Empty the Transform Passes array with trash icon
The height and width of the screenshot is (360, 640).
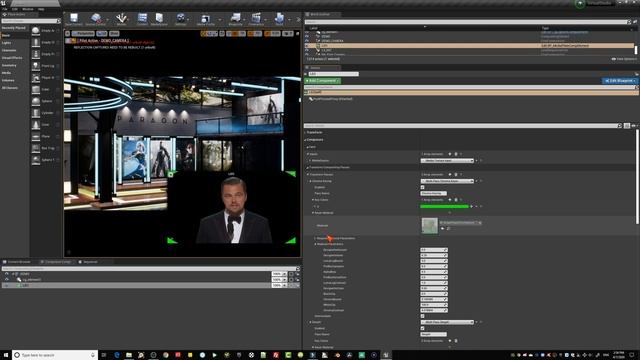456,175
